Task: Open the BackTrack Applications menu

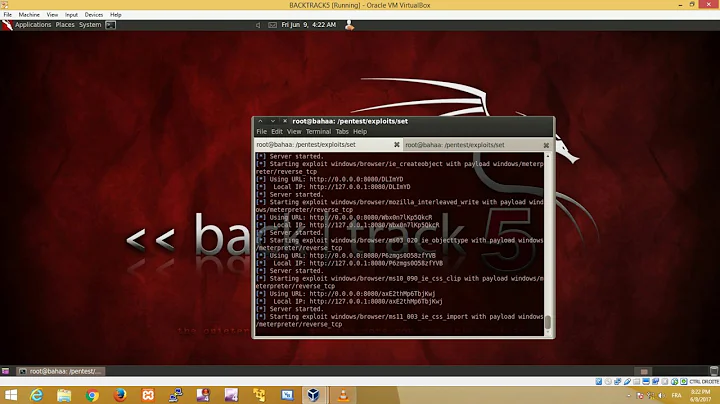Action: [x=33, y=25]
